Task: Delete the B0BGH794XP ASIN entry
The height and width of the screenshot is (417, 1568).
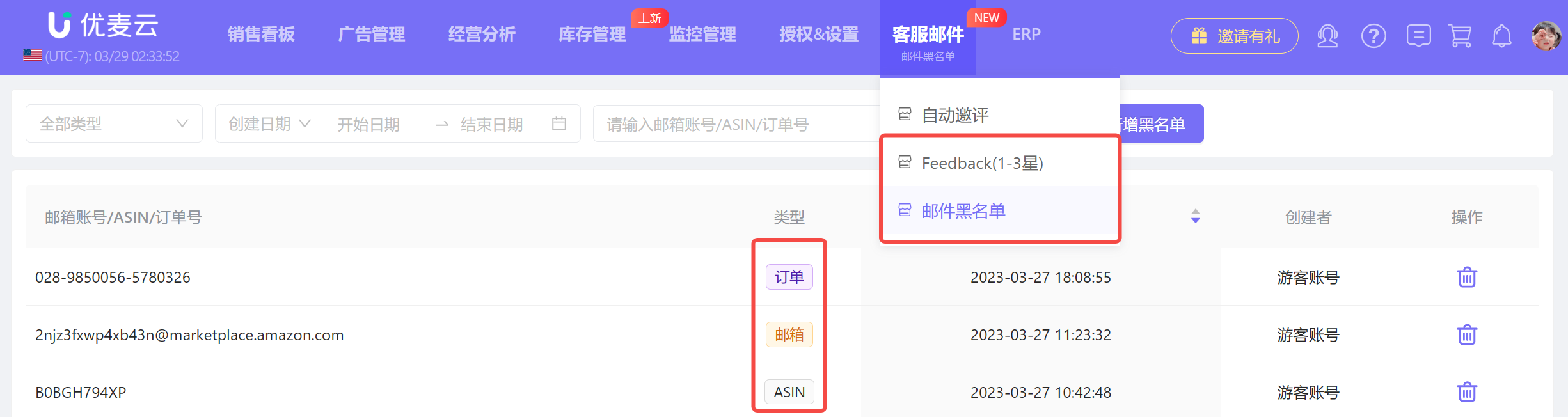Action: (x=1466, y=391)
